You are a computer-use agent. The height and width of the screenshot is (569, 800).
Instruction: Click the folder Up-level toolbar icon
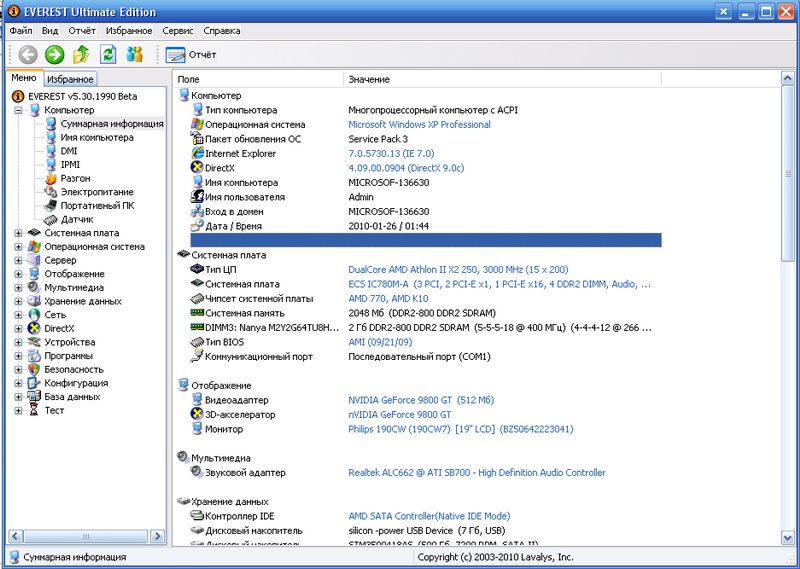(81, 54)
